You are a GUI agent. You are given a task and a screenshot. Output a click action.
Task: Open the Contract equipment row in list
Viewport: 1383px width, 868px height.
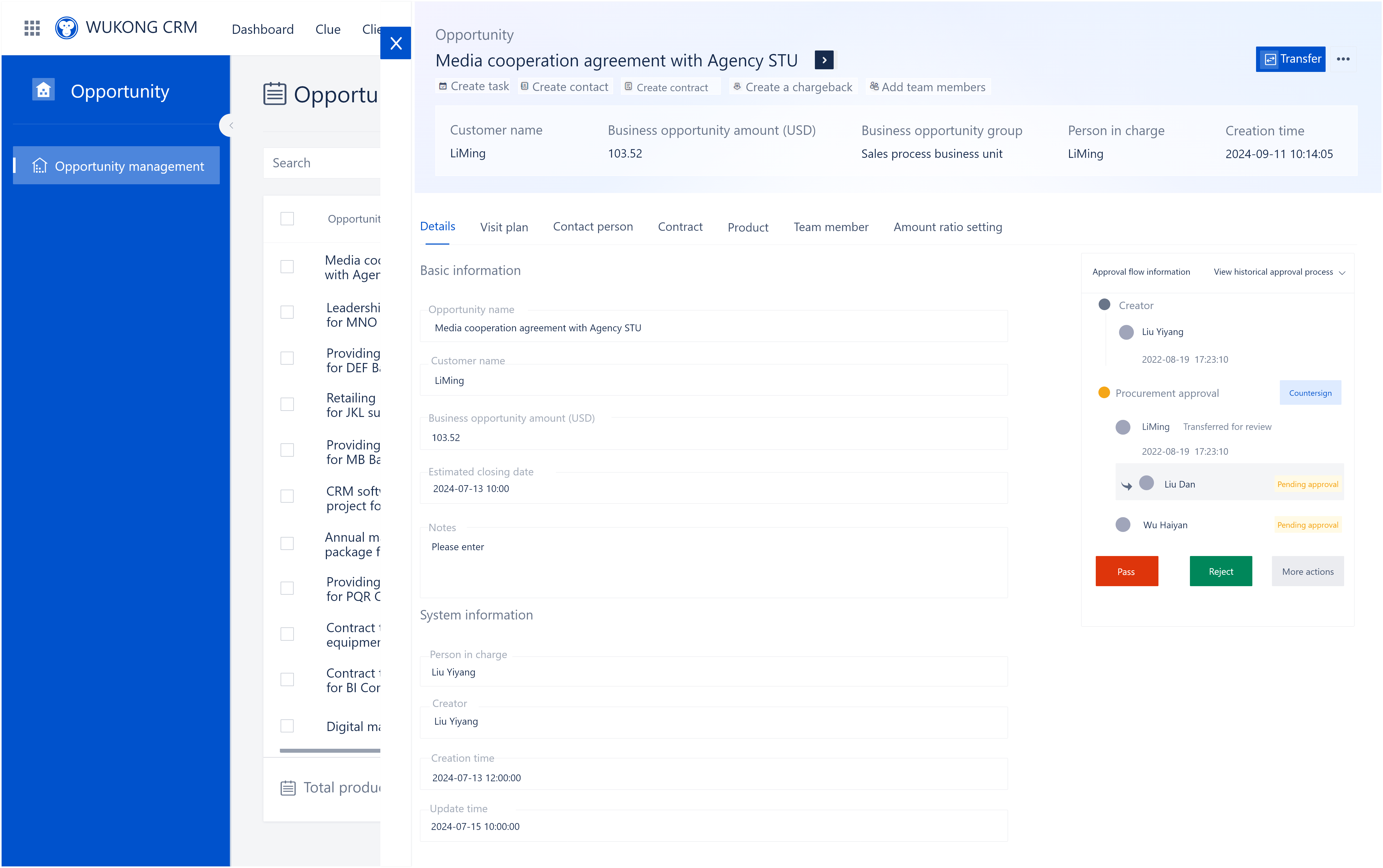click(x=353, y=635)
